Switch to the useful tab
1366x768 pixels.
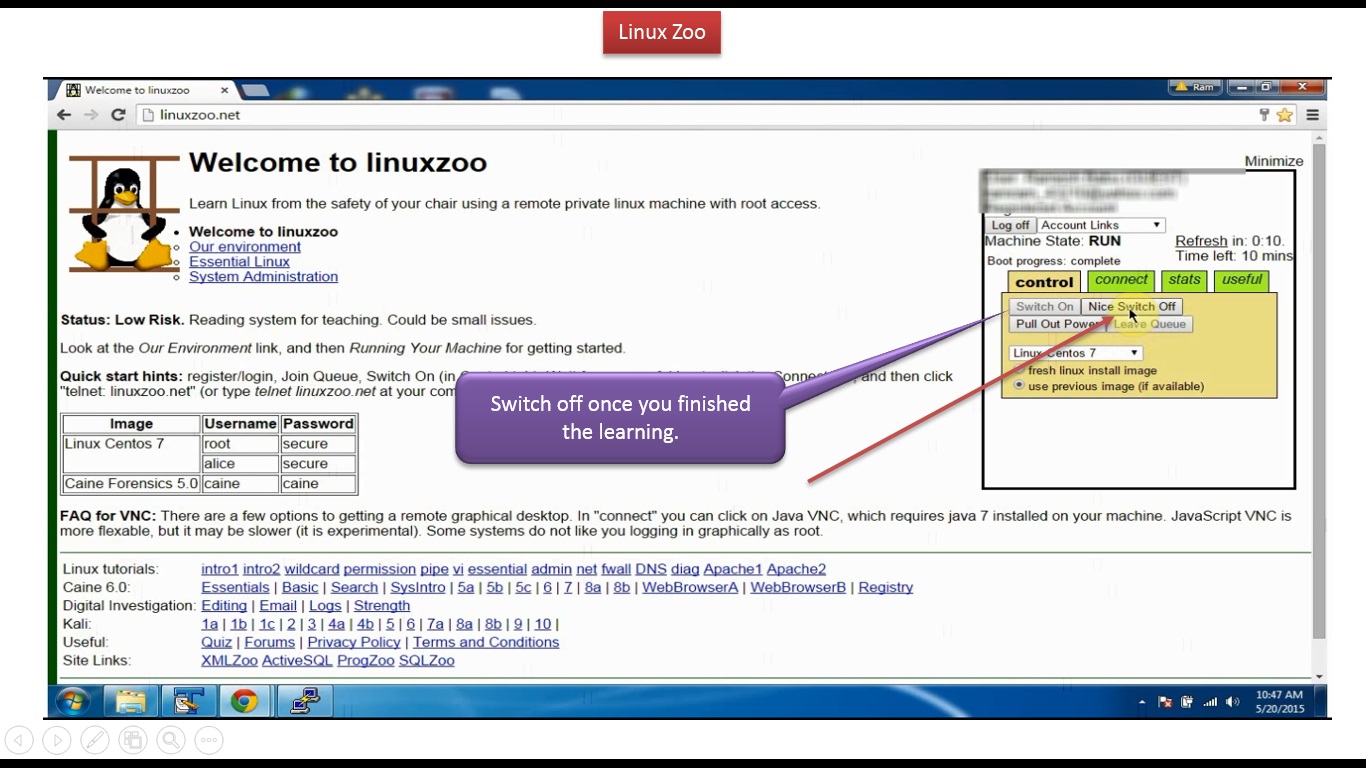coord(1241,280)
